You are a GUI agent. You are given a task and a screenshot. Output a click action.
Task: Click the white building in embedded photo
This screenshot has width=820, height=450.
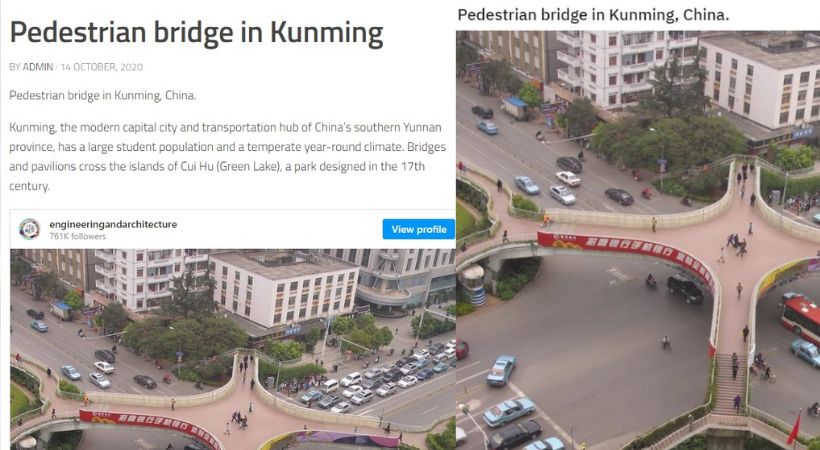[283, 289]
